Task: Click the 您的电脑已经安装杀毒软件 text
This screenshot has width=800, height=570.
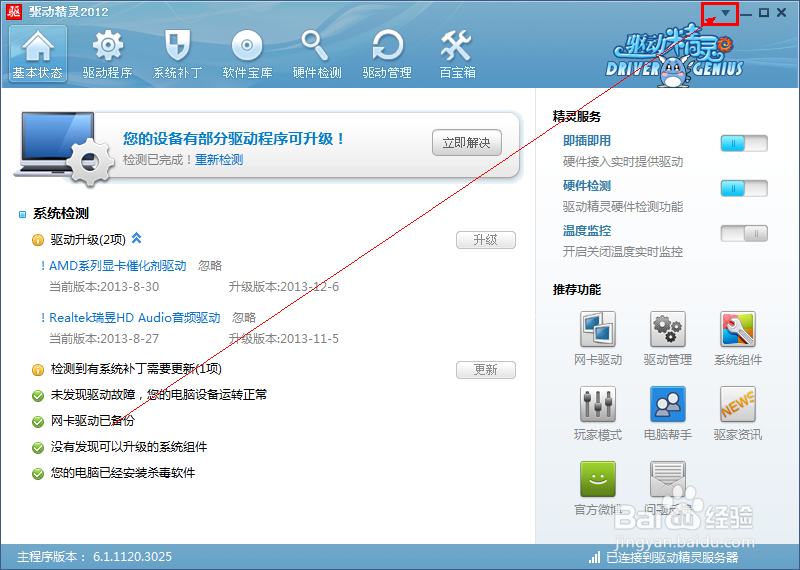Action: (122, 473)
